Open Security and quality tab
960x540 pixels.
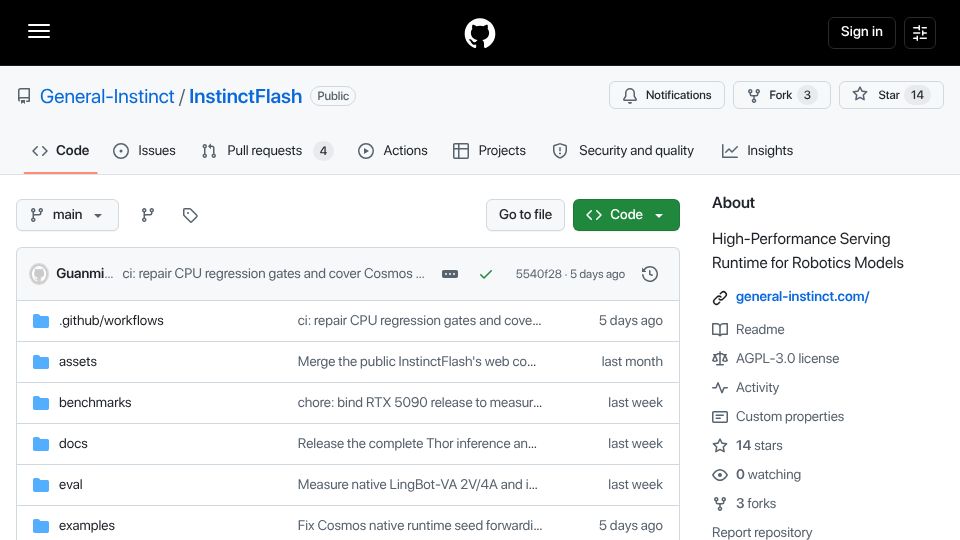coord(623,151)
